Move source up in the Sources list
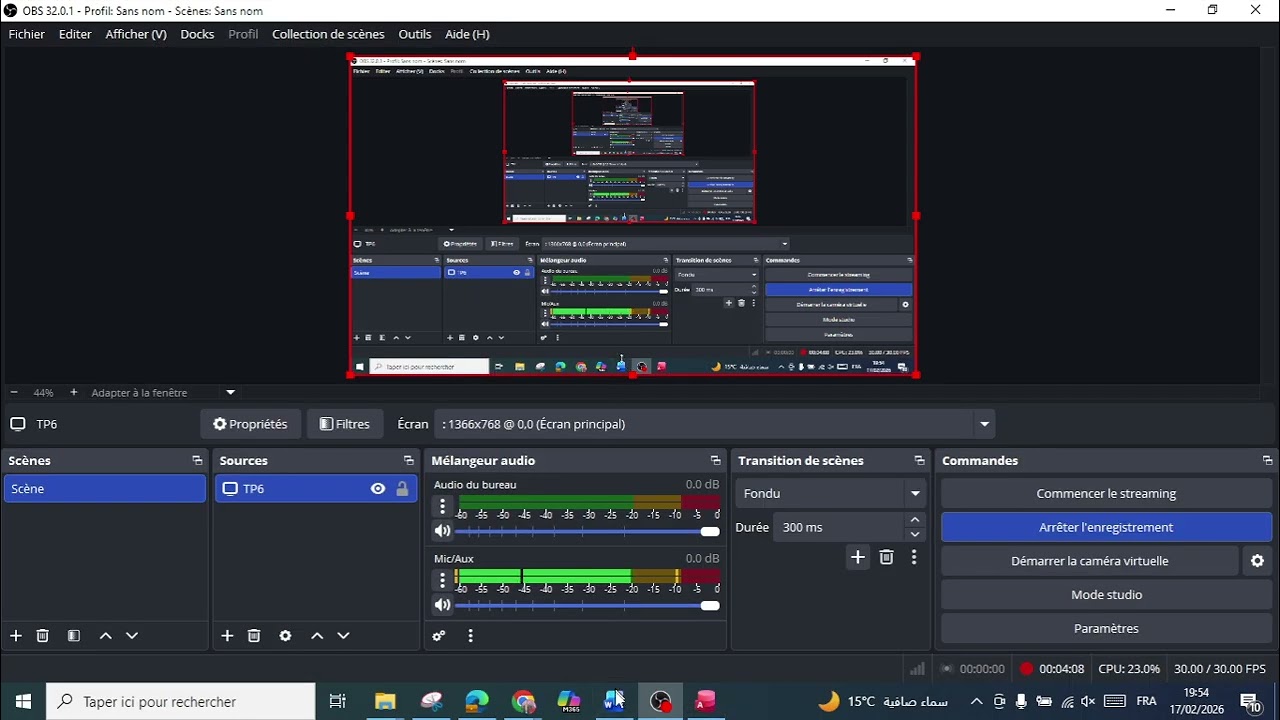 (317, 636)
